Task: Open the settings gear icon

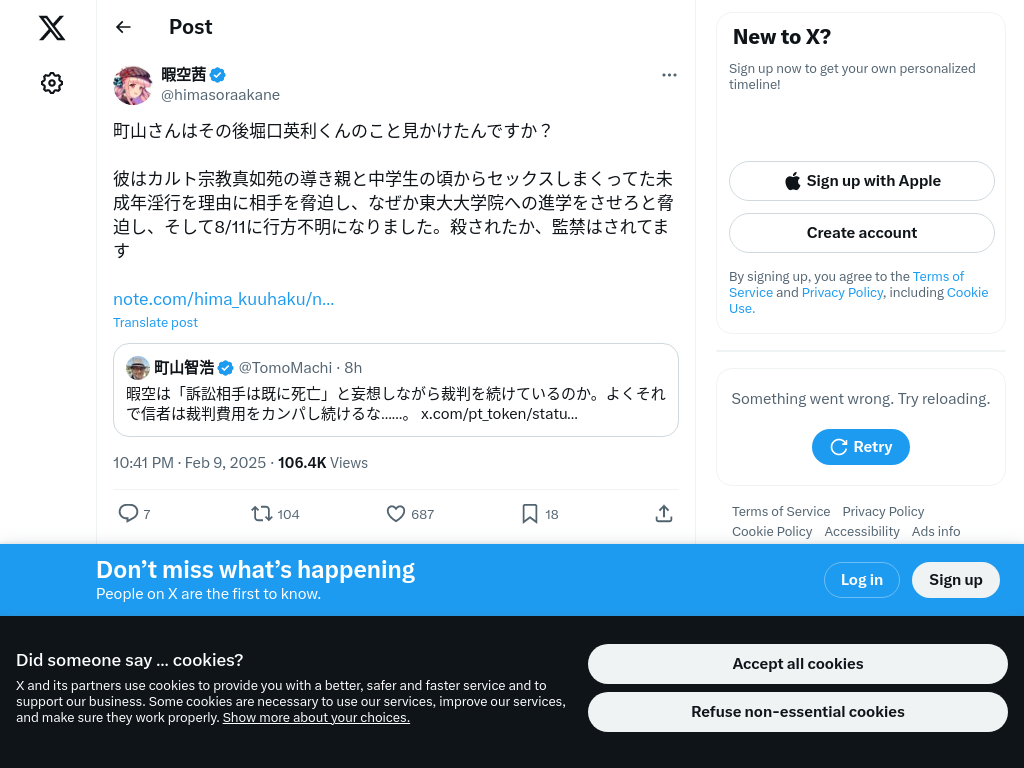Action: coord(52,83)
